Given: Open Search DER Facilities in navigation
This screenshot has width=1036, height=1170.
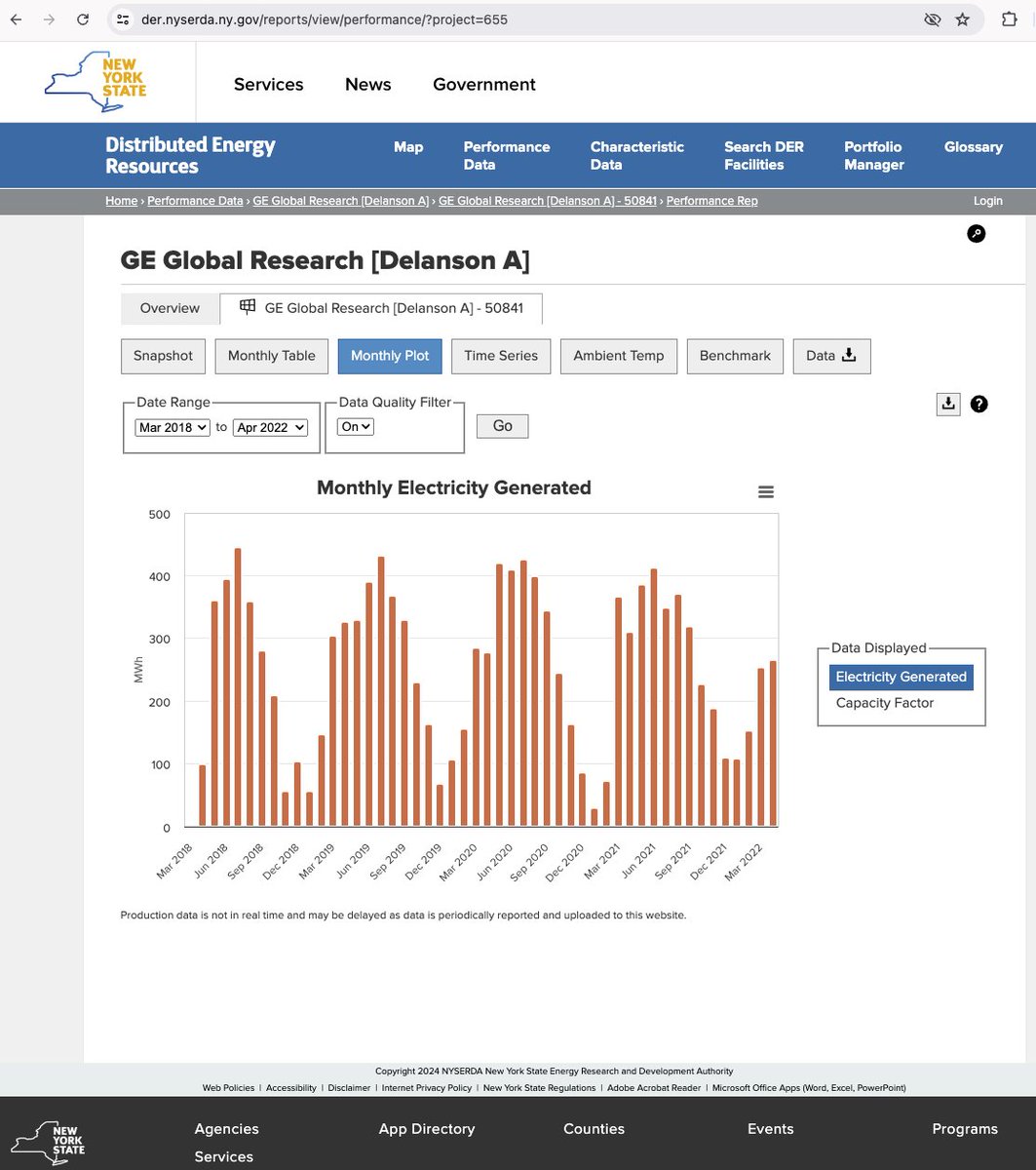Looking at the screenshot, I should [764, 156].
